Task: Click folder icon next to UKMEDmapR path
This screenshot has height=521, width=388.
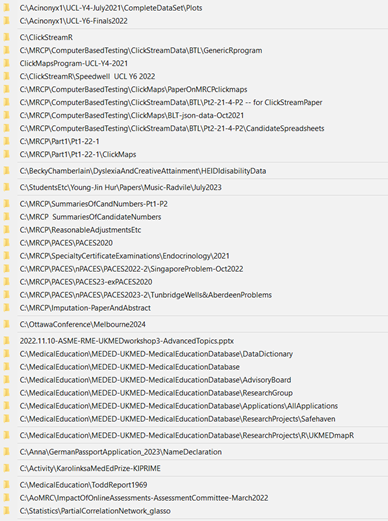Action: pos(6,435)
